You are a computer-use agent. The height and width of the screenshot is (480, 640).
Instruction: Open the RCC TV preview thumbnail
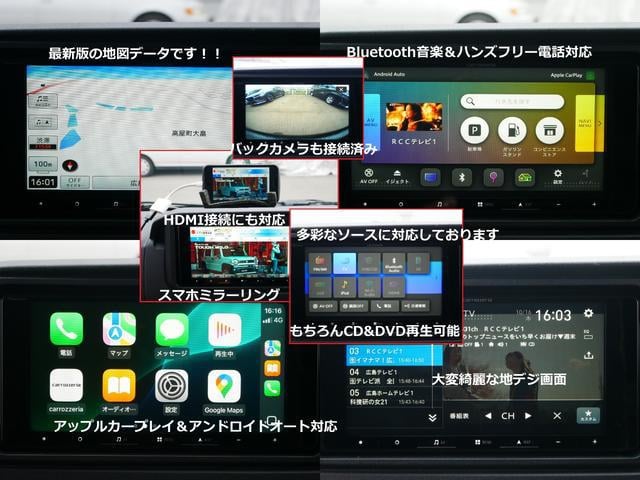pos(413,117)
